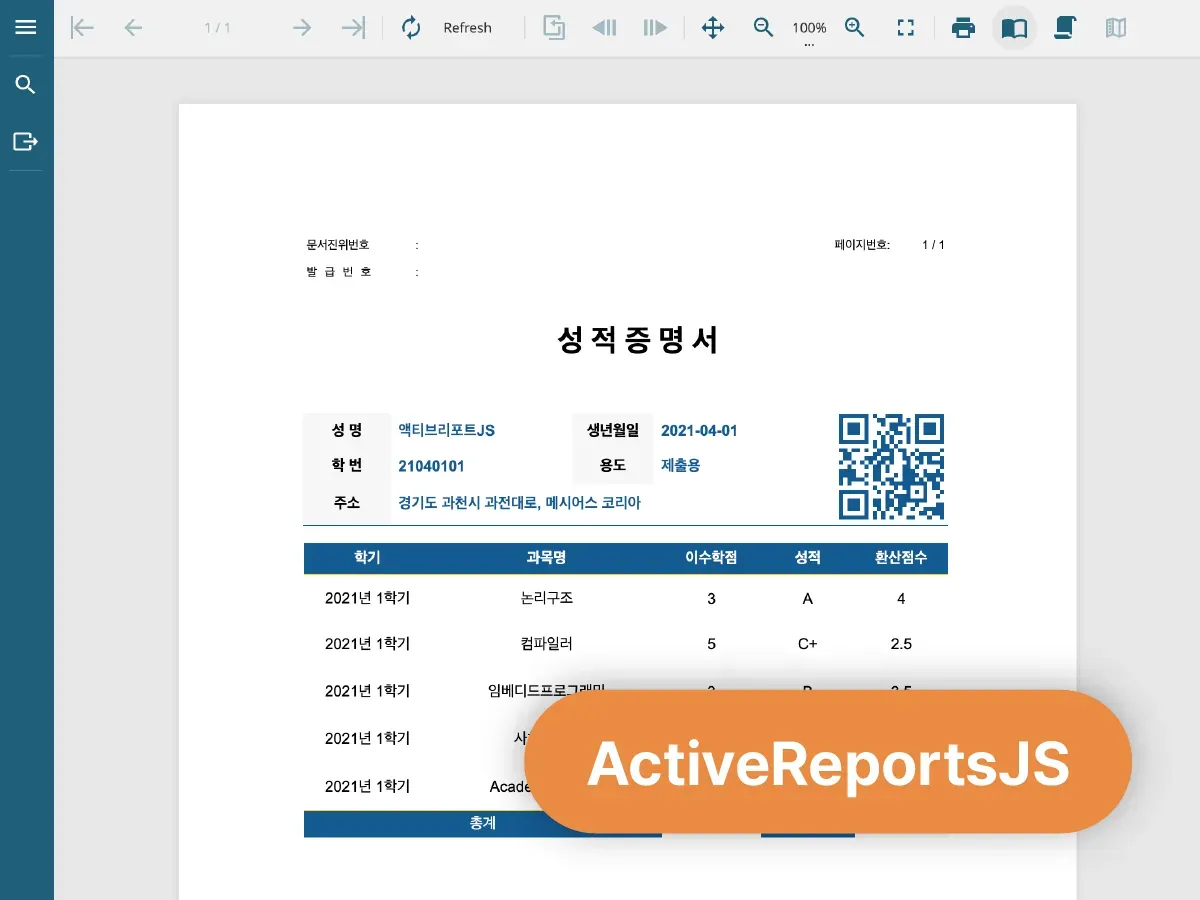Click the subject cell 컴파일러
1200x900 pixels.
[547, 644]
